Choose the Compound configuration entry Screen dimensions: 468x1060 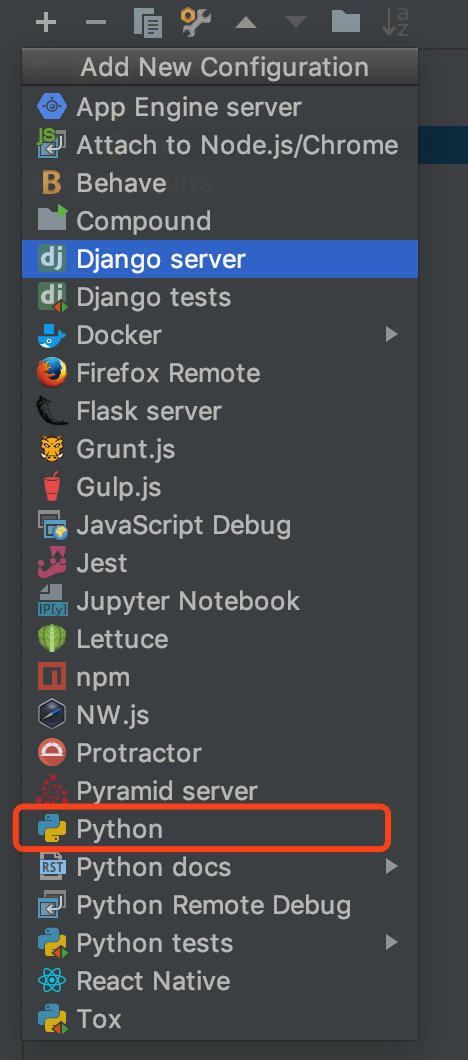220,221
